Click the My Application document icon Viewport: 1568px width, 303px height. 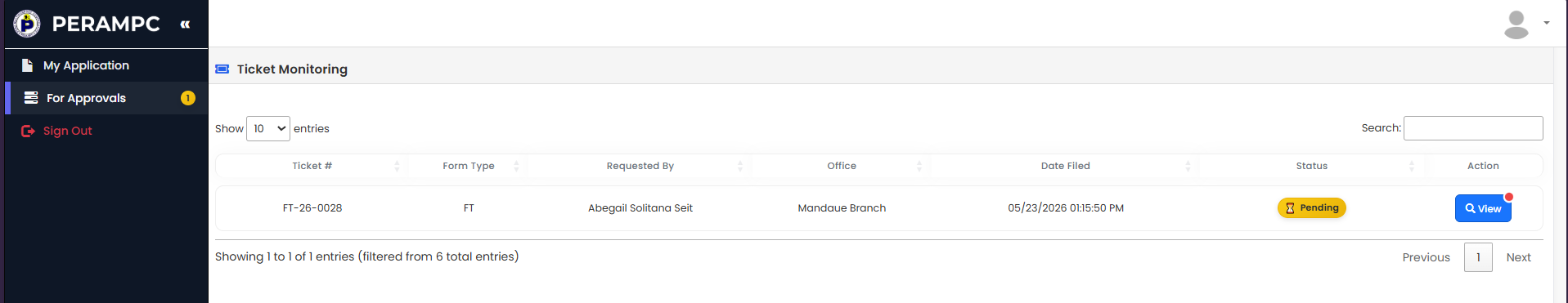pos(27,65)
